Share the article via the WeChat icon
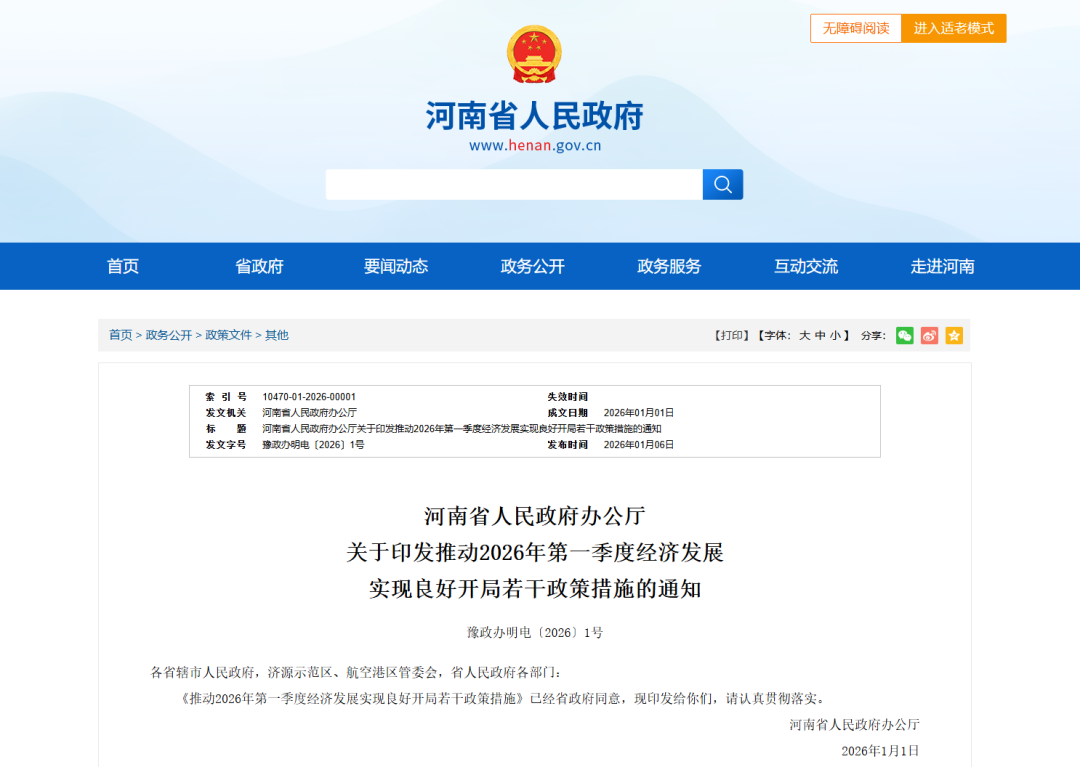The height and width of the screenshot is (767, 1080). (904, 336)
